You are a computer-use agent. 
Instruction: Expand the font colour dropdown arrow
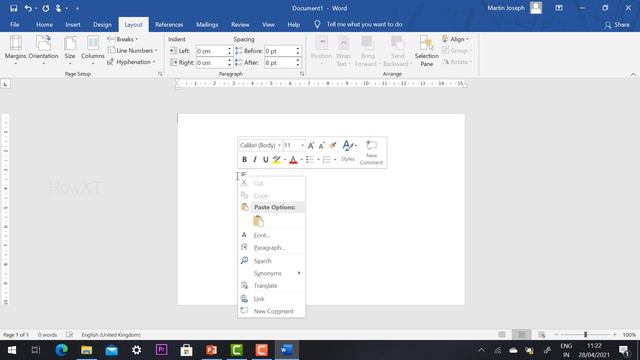point(301,160)
